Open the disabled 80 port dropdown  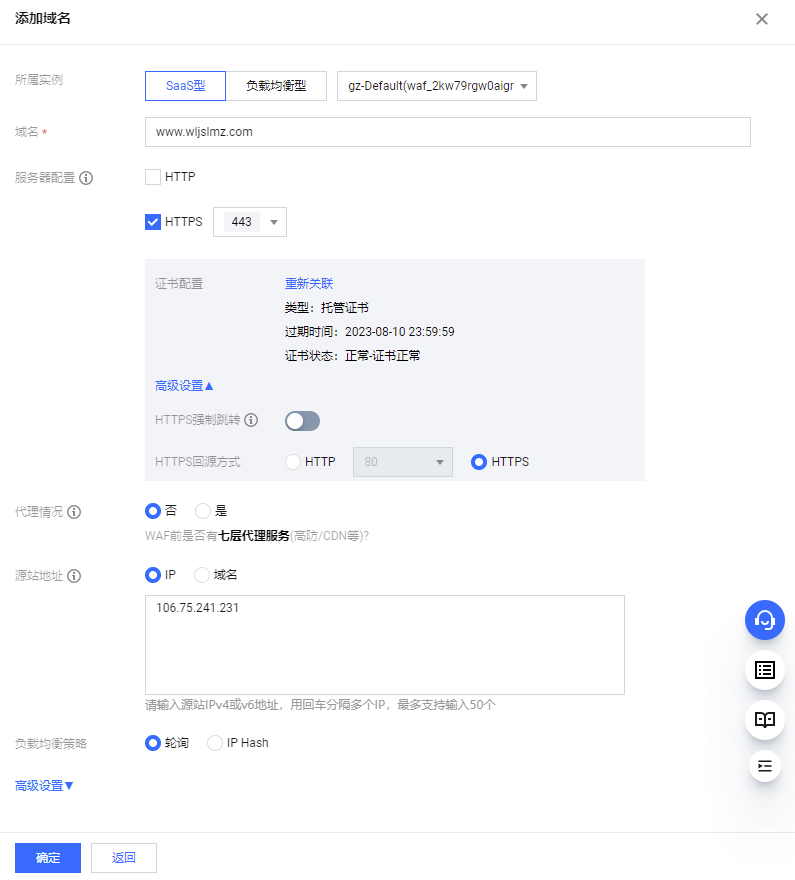coord(402,462)
